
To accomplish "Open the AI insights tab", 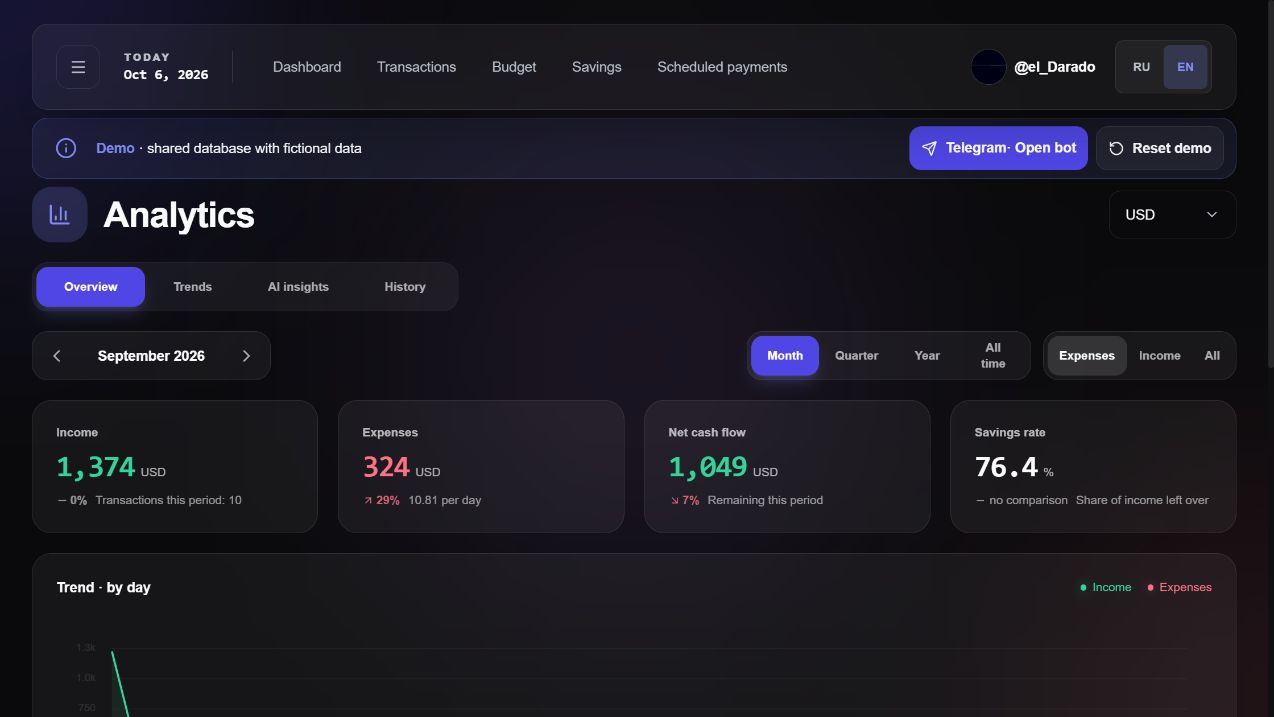I will (x=298, y=287).
